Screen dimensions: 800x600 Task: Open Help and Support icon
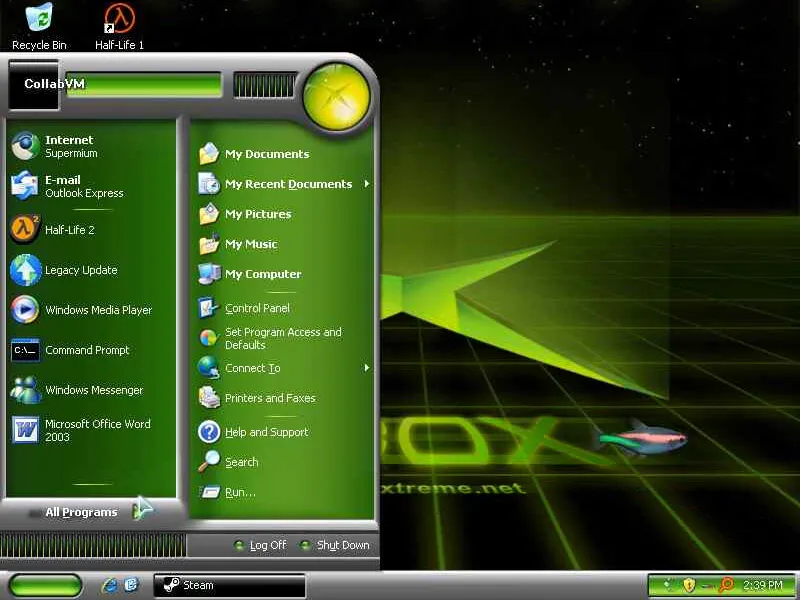[x=209, y=432]
